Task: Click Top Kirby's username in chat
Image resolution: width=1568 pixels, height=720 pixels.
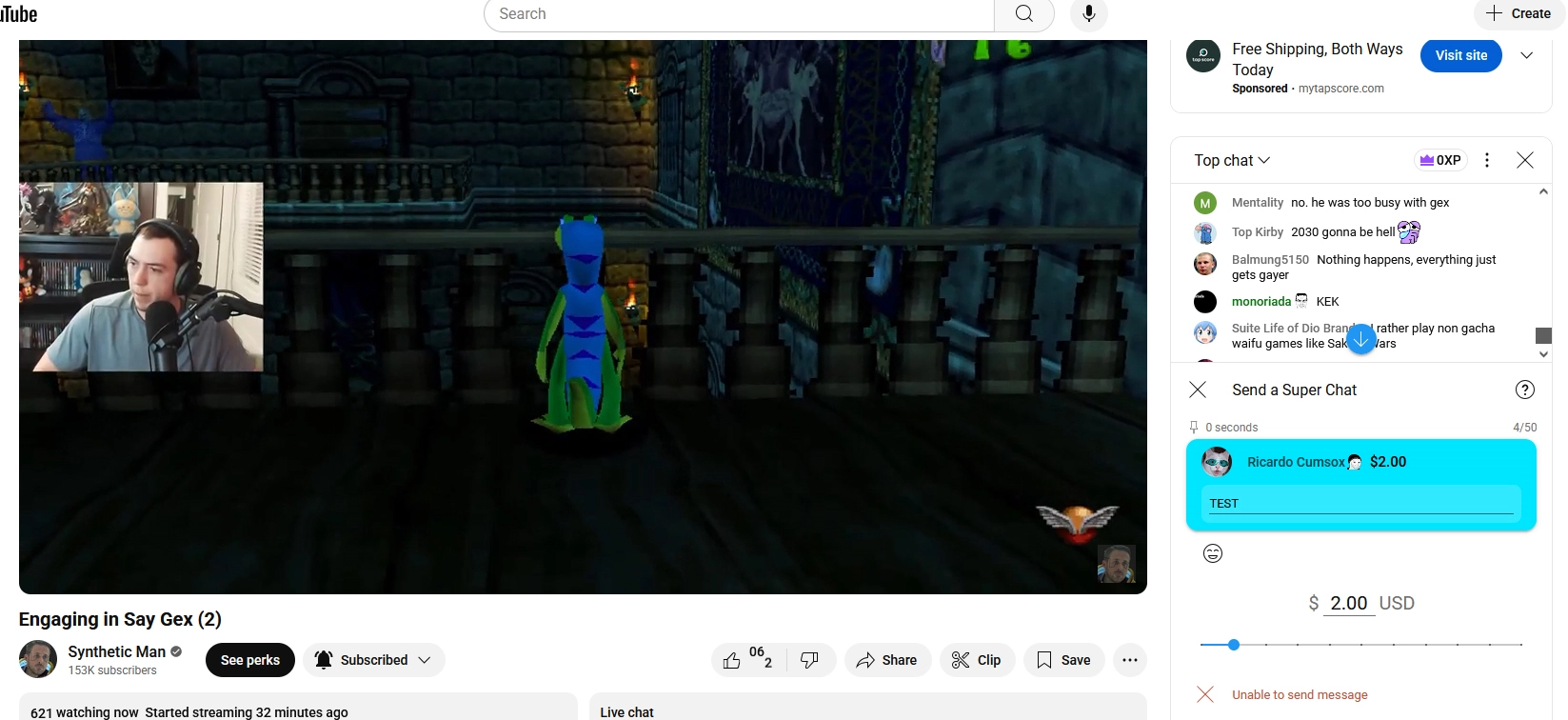Action: [x=1258, y=232]
